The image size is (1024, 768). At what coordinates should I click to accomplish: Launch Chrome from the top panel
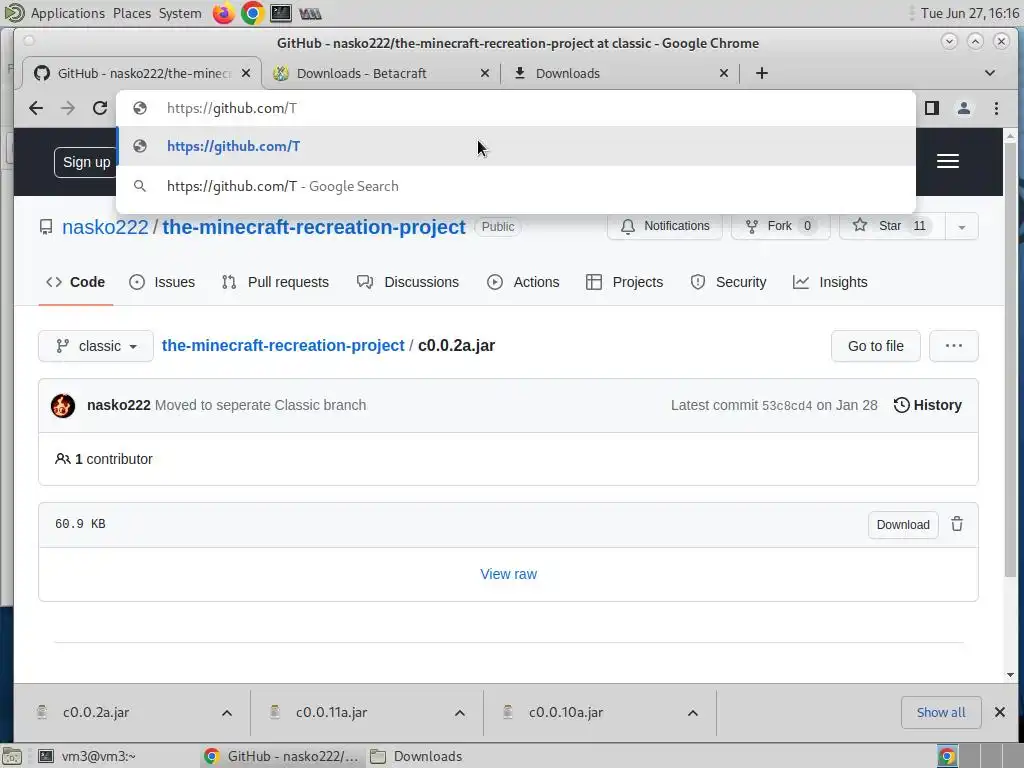click(x=252, y=13)
